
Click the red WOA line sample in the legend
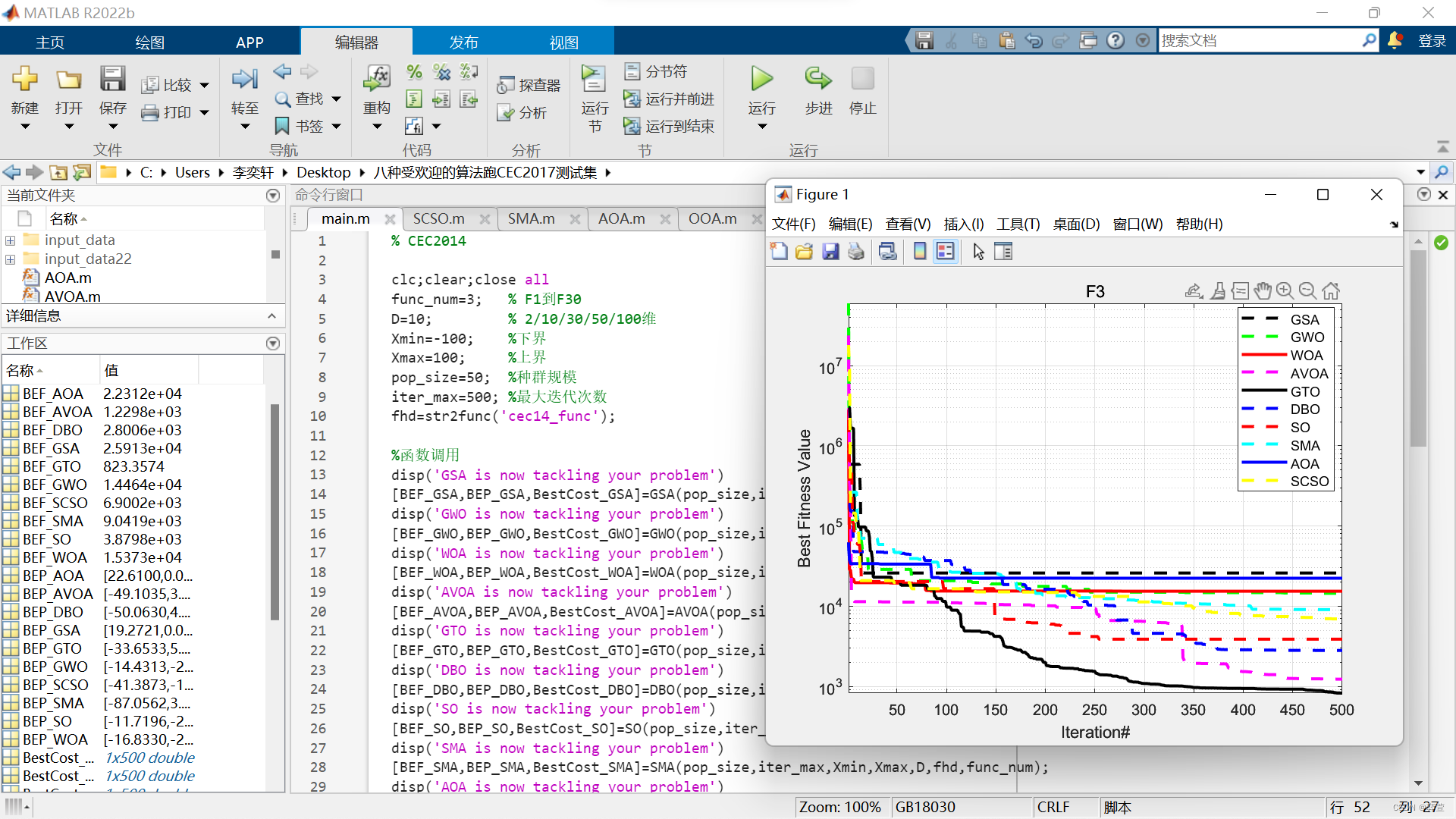click(1263, 355)
